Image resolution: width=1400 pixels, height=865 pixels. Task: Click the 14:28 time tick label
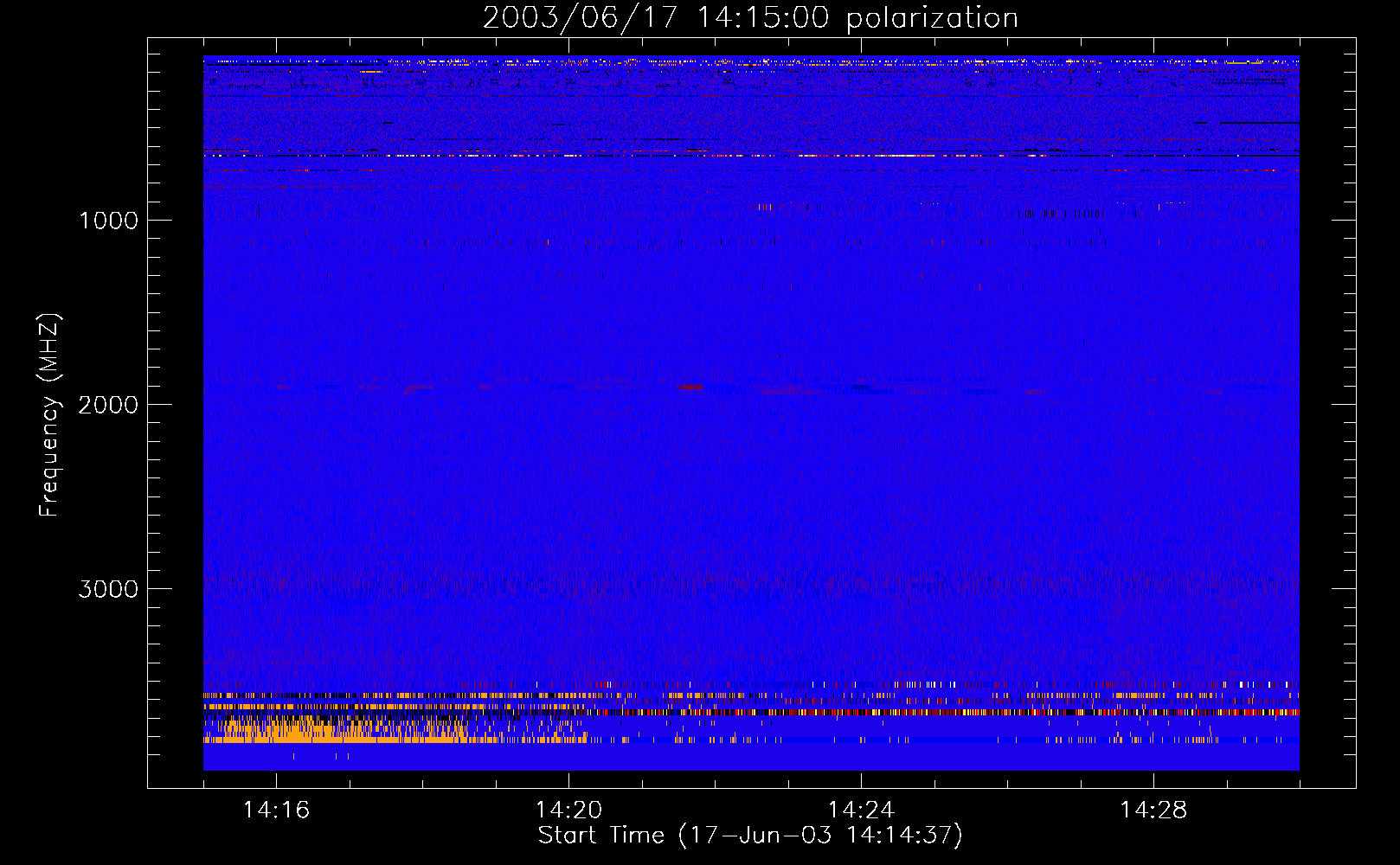click(x=1153, y=810)
